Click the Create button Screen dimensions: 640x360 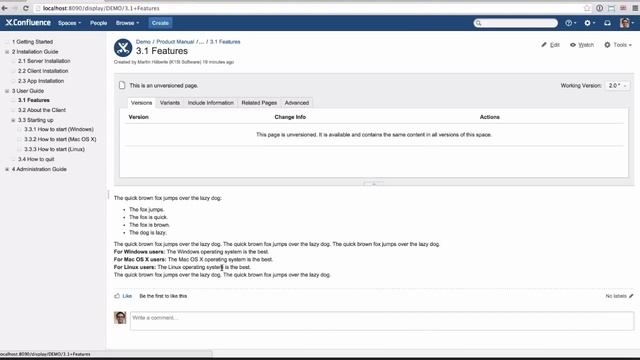pyautogui.click(x=160, y=23)
